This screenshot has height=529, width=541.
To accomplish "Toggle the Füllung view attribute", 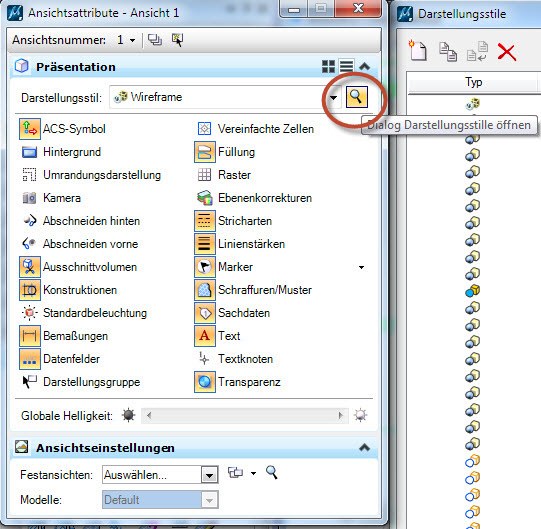I will [205, 152].
